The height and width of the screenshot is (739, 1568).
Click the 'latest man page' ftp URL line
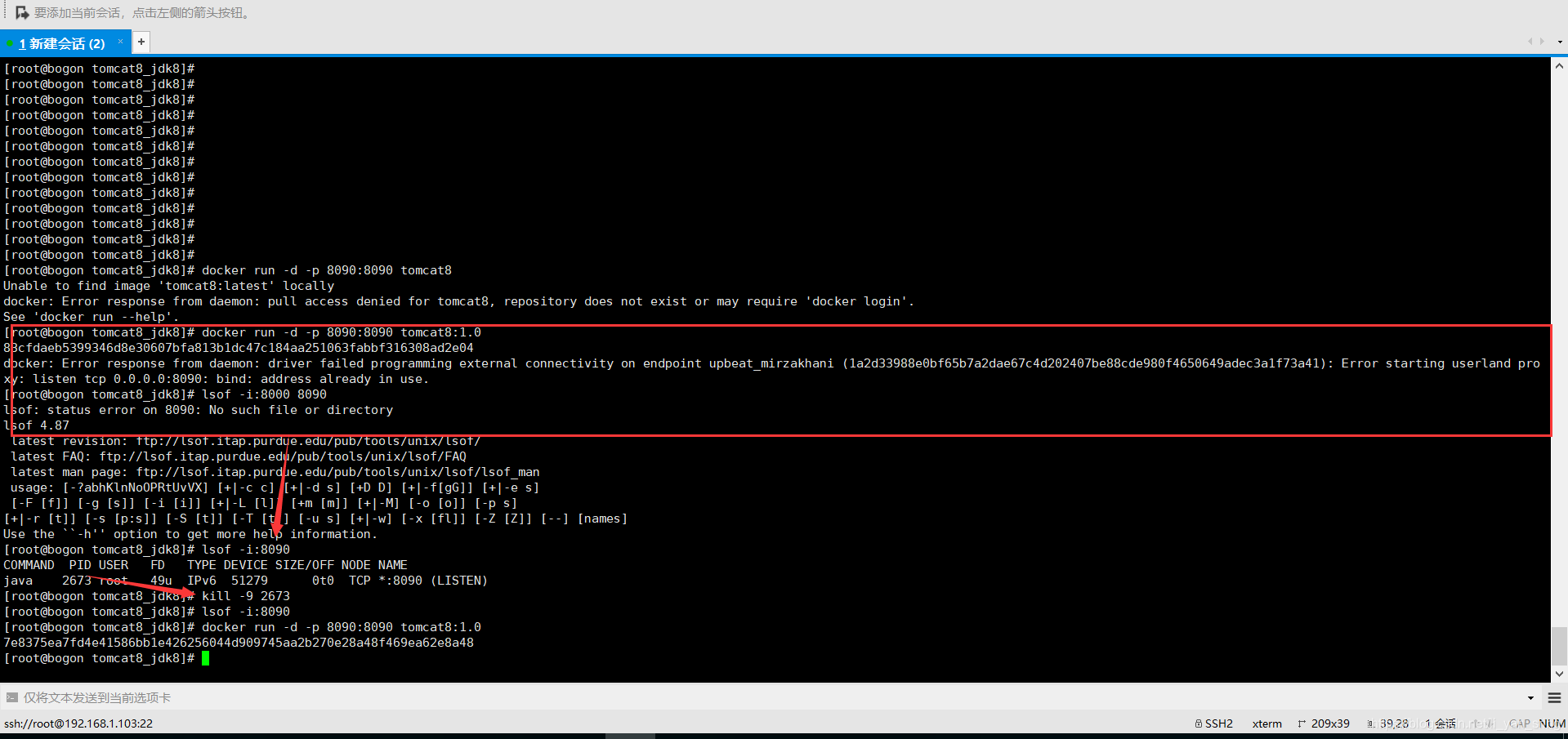click(x=275, y=472)
